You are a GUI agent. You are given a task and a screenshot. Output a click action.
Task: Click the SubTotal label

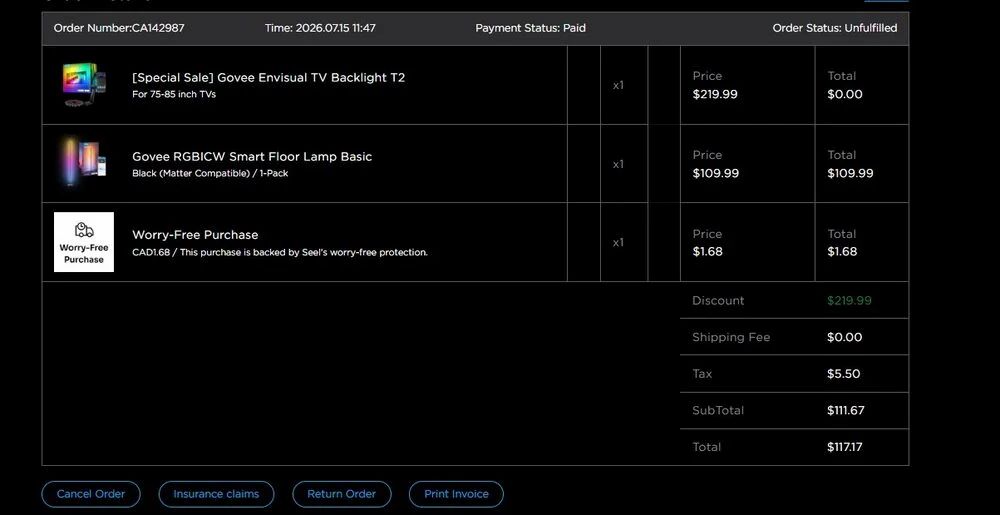(718, 410)
